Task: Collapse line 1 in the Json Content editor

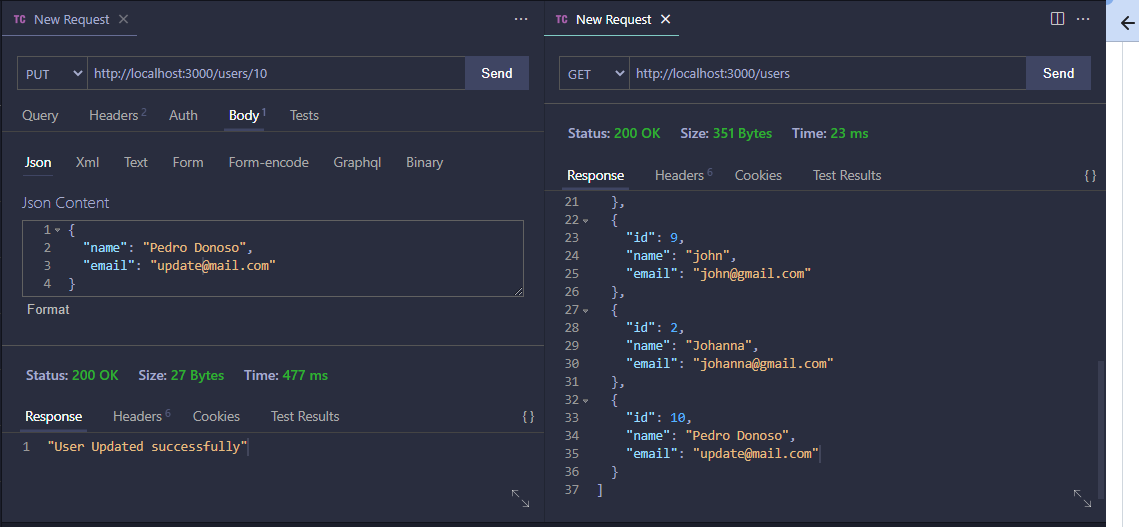Action: [57, 230]
